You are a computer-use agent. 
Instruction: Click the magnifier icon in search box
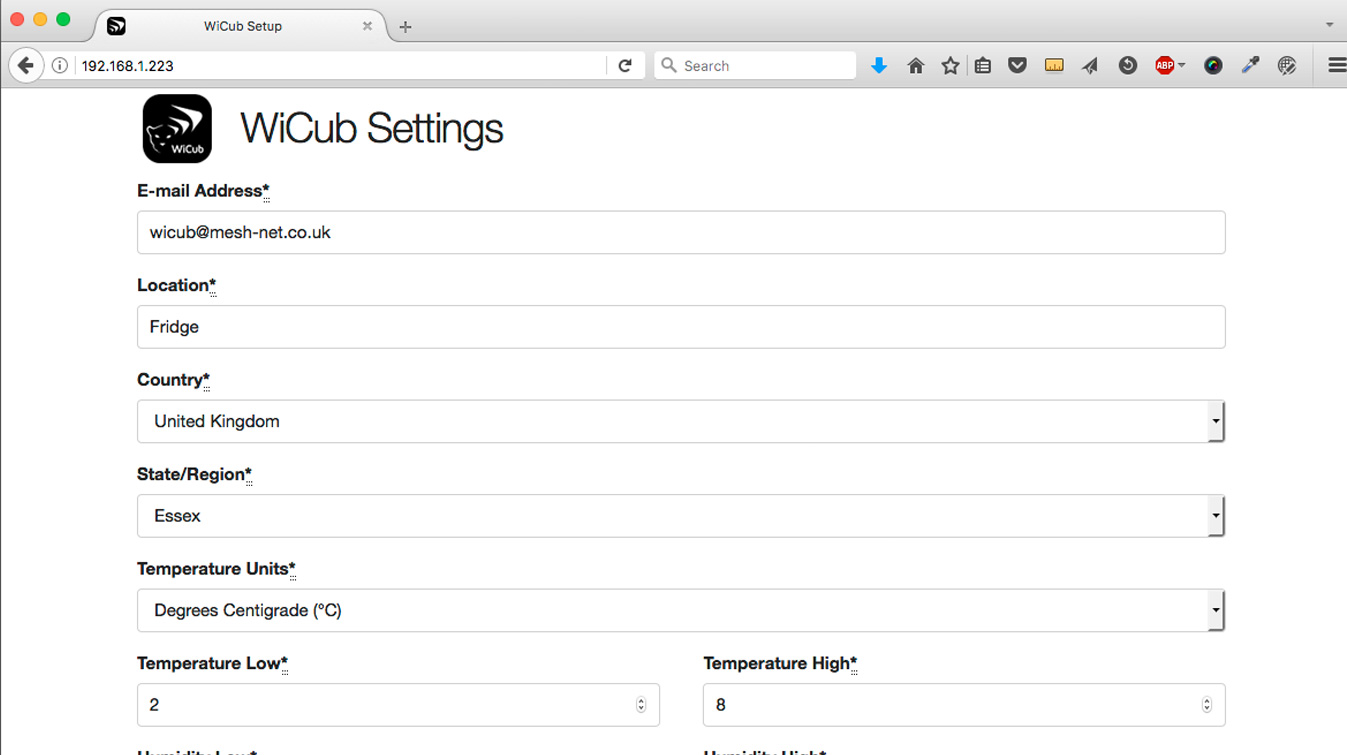(669, 66)
